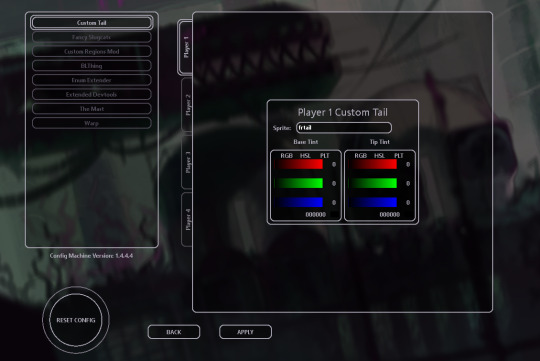Screen dimensions: 540x361
Task: Adjust the Tip Tint blue slider
Action: [373, 202]
